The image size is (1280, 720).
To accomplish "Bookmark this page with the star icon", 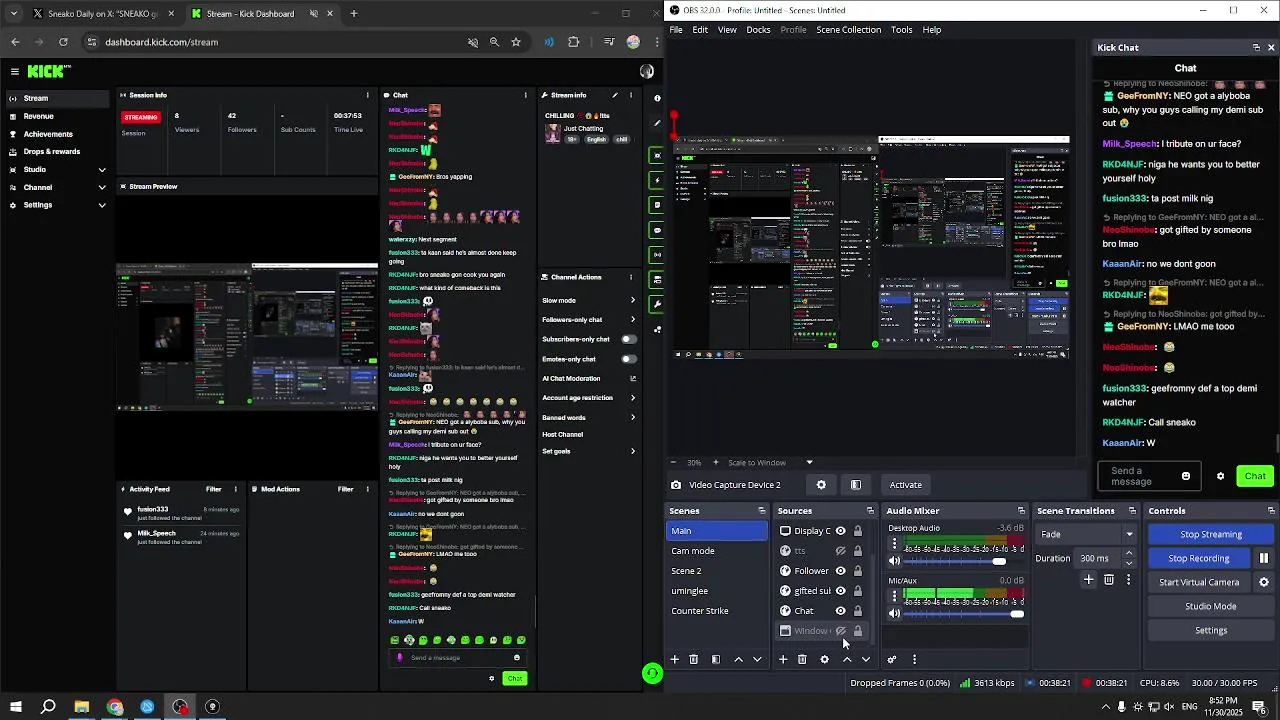I will pos(516,42).
